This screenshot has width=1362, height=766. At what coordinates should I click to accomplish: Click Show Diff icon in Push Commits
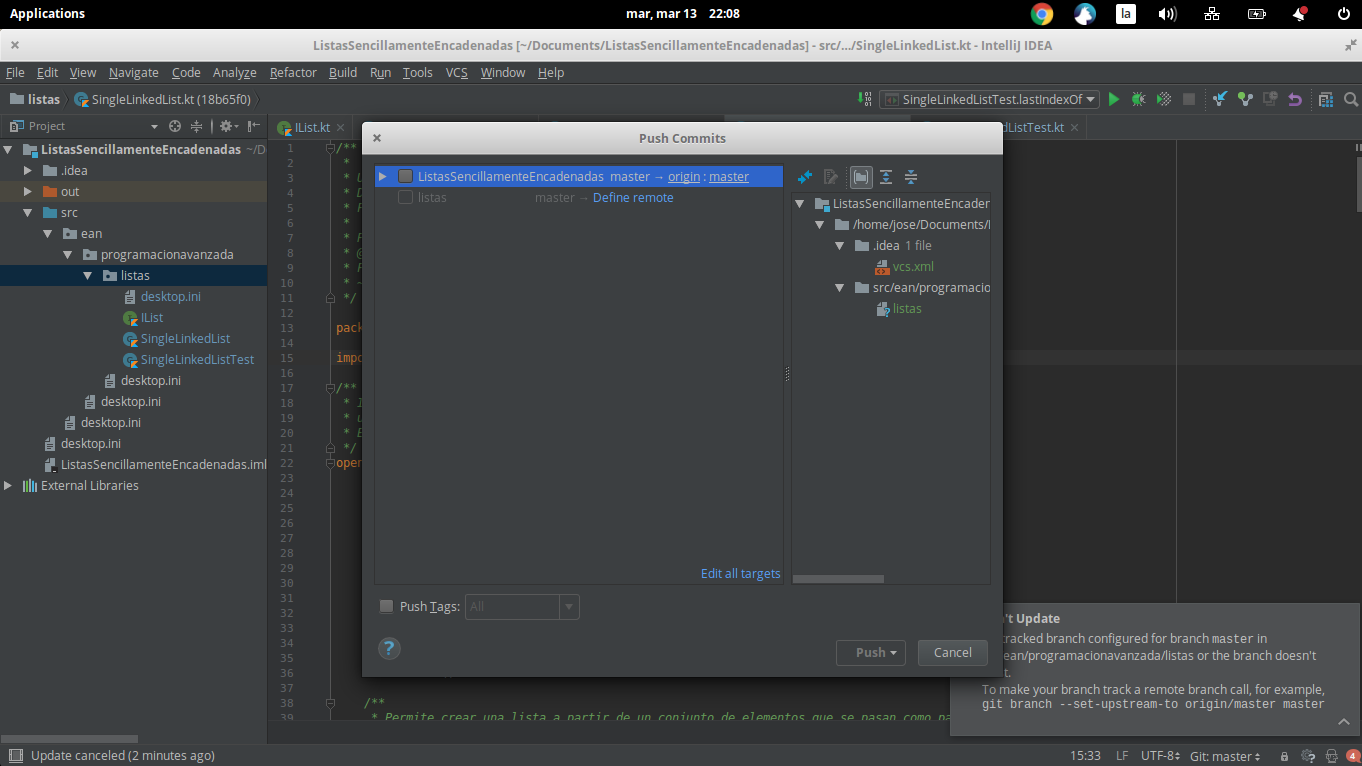tap(805, 177)
